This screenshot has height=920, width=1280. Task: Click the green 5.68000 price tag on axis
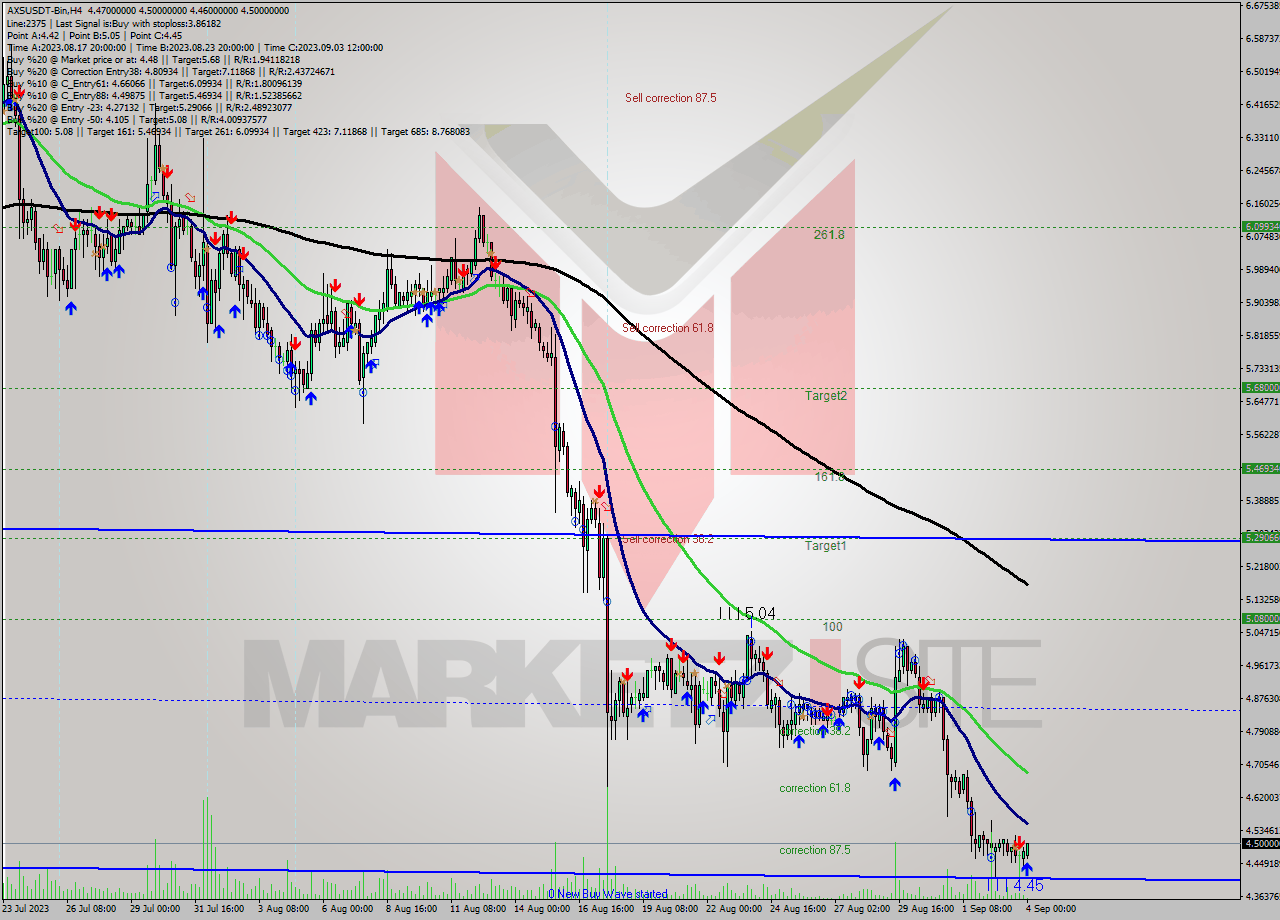(1260, 387)
